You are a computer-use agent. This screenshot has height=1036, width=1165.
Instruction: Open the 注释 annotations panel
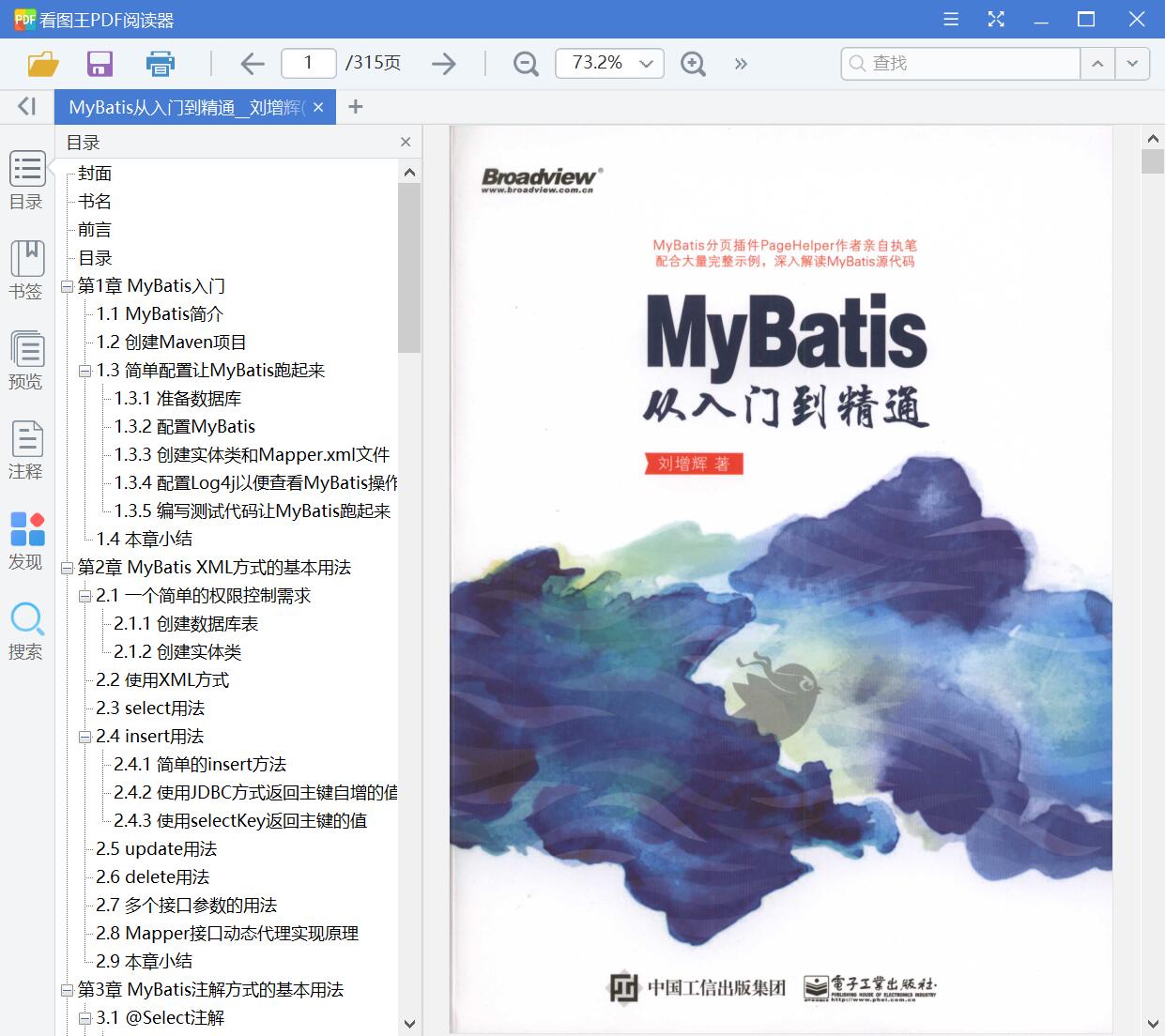click(26, 450)
